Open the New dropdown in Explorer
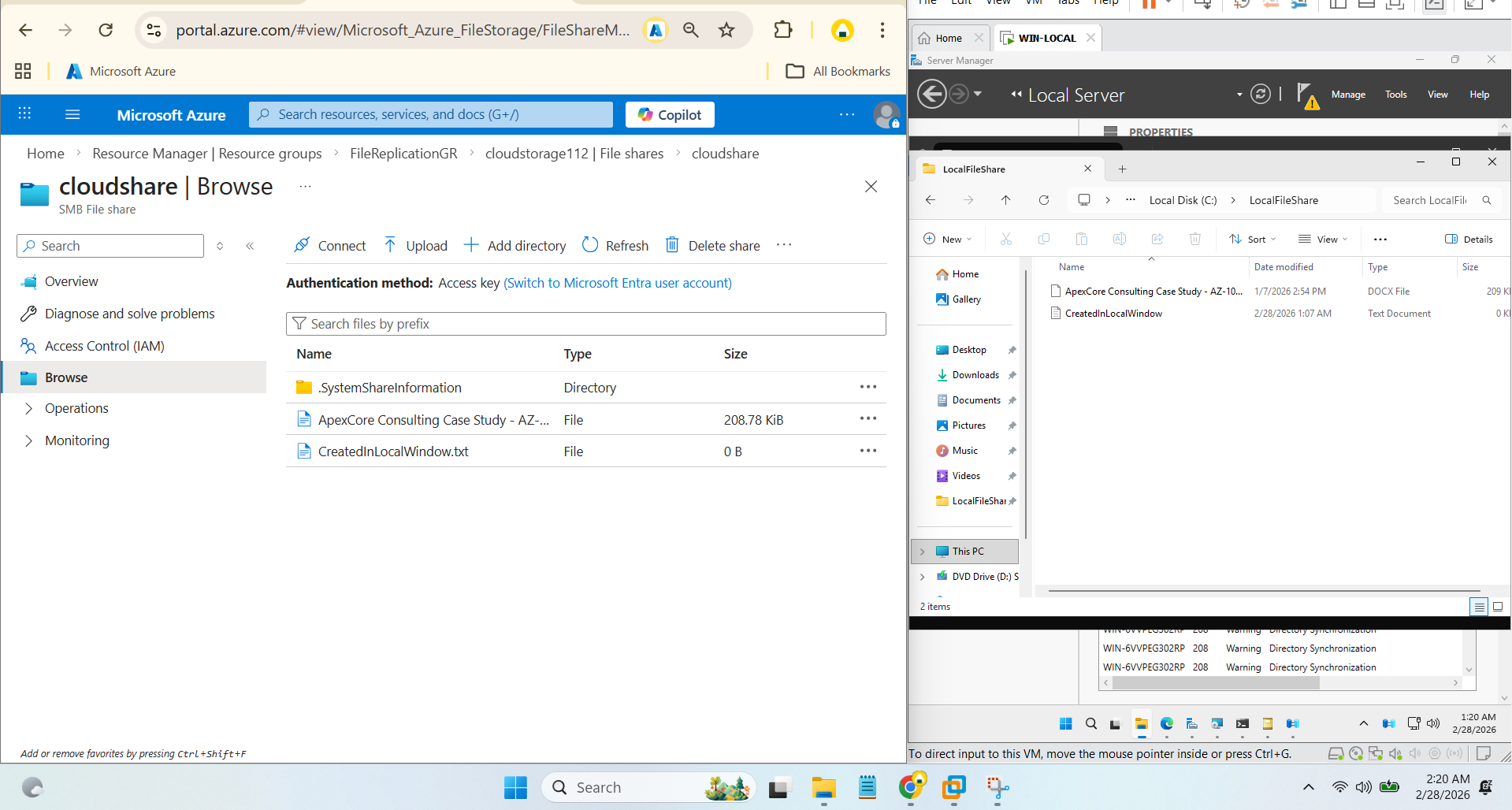 (947, 239)
